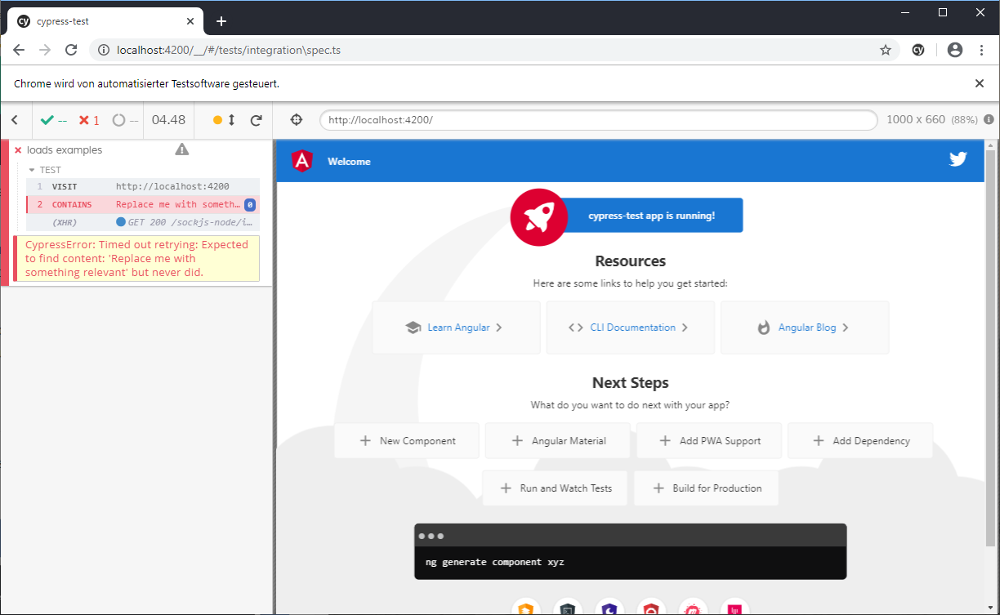
Task: Open the CLI Documentation link
Action: pyautogui.click(x=632, y=327)
